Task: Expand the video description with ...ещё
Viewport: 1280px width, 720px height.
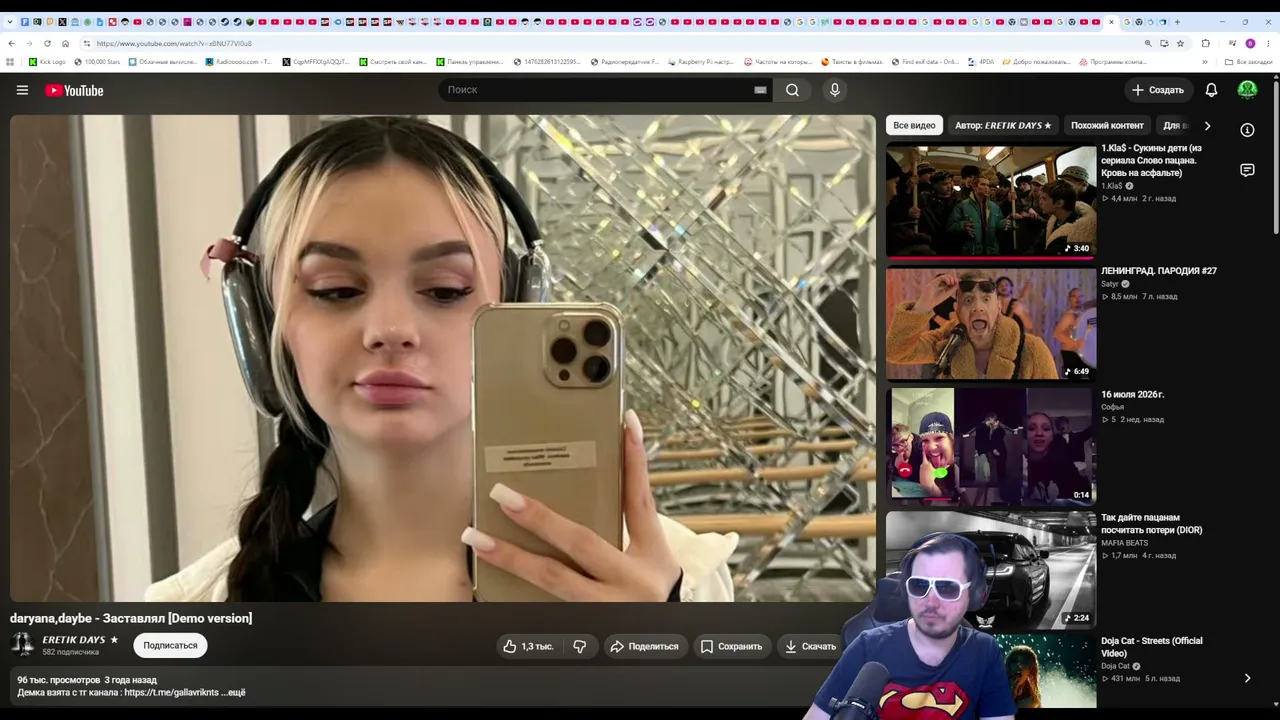Action: click(x=232, y=692)
